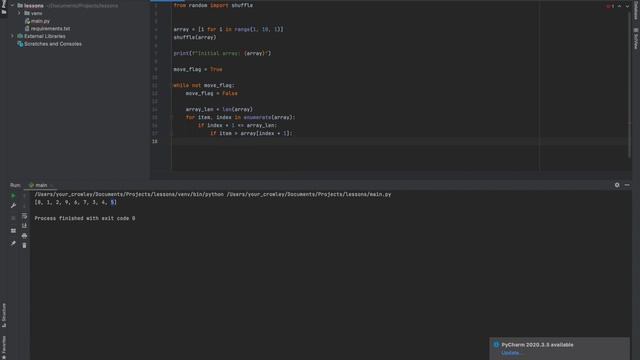Place cursor on empty editor line 18
Screen dimensions: 640x360
click(x=355, y=141)
